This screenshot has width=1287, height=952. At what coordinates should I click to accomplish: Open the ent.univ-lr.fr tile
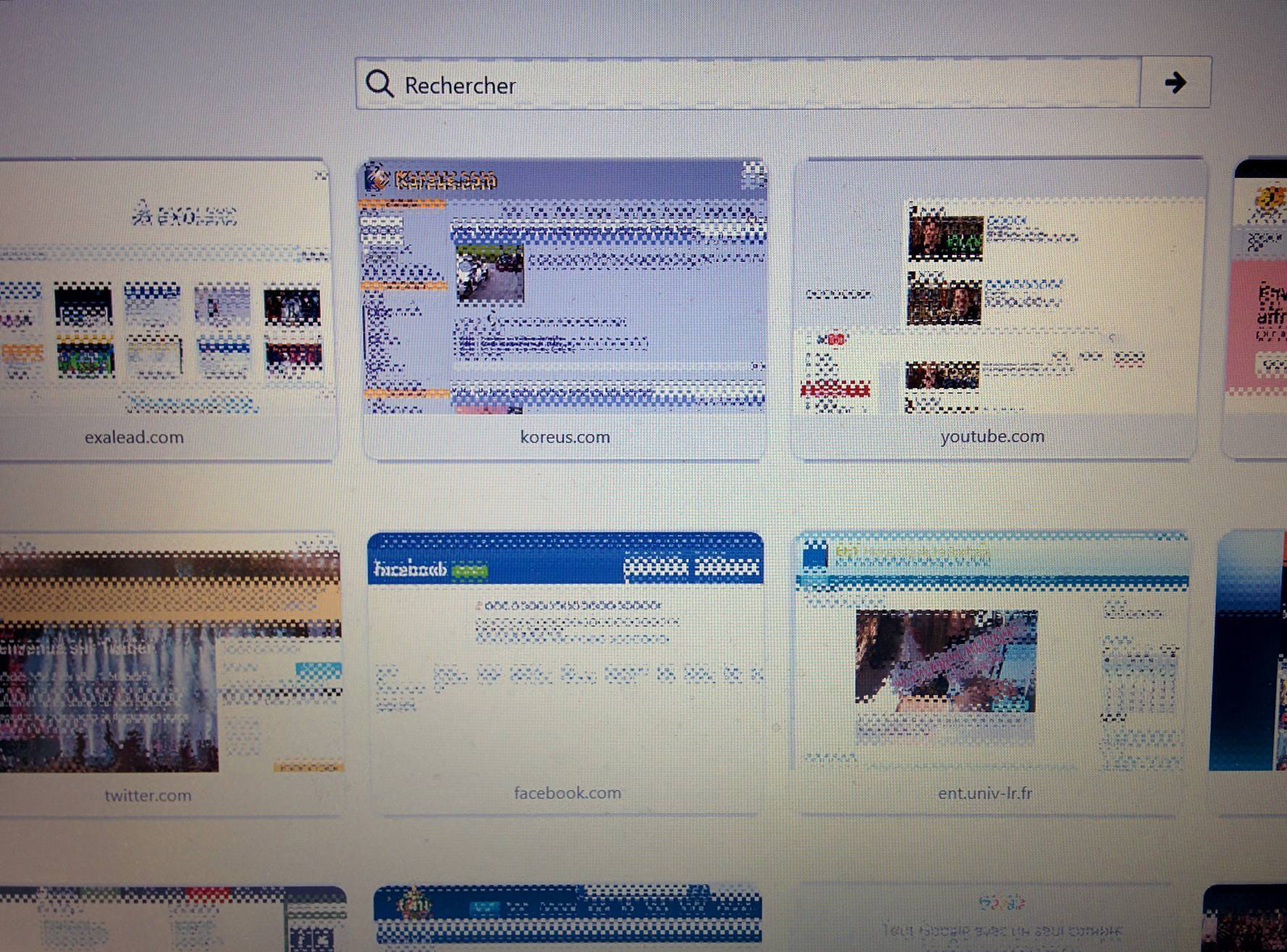coord(991,673)
